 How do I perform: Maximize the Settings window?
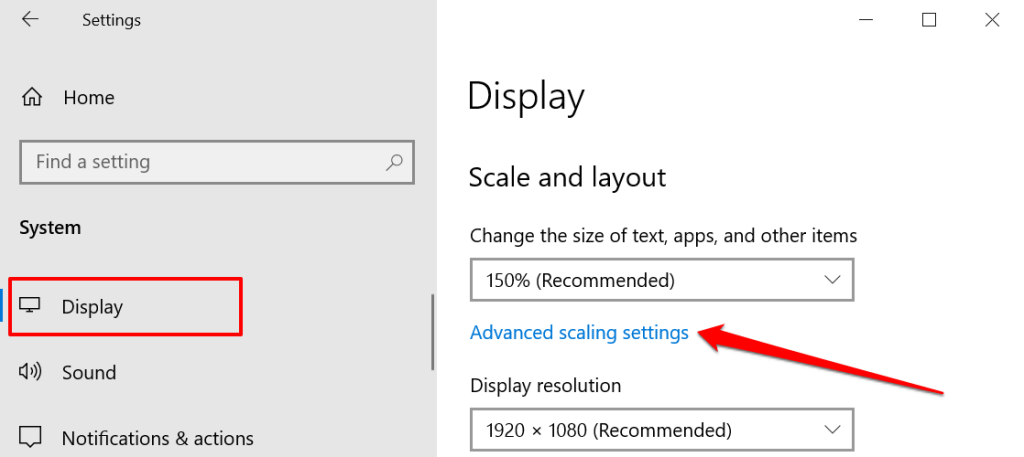point(929,19)
